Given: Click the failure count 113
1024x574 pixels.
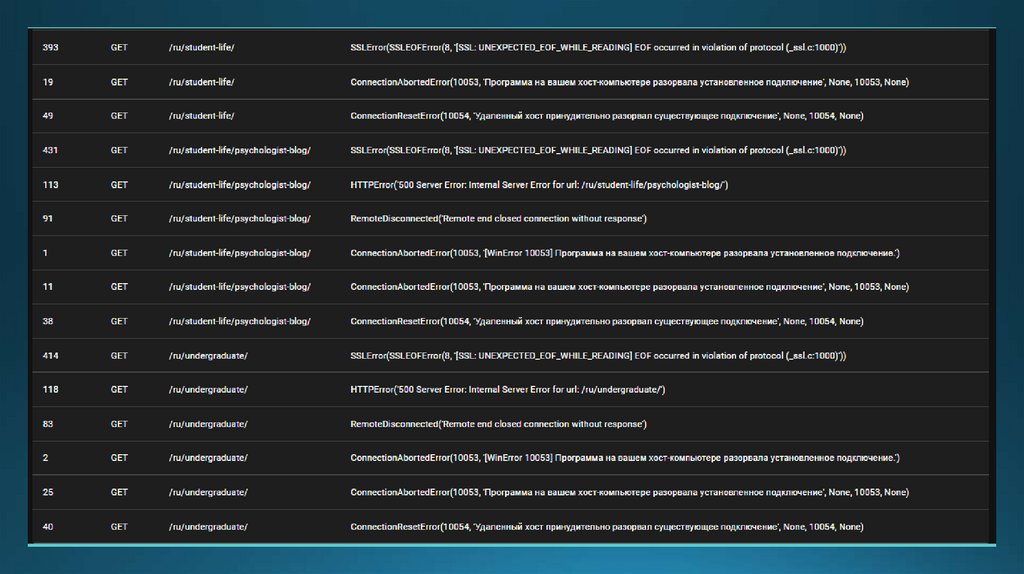Looking at the screenshot, I should coord(50,185).
